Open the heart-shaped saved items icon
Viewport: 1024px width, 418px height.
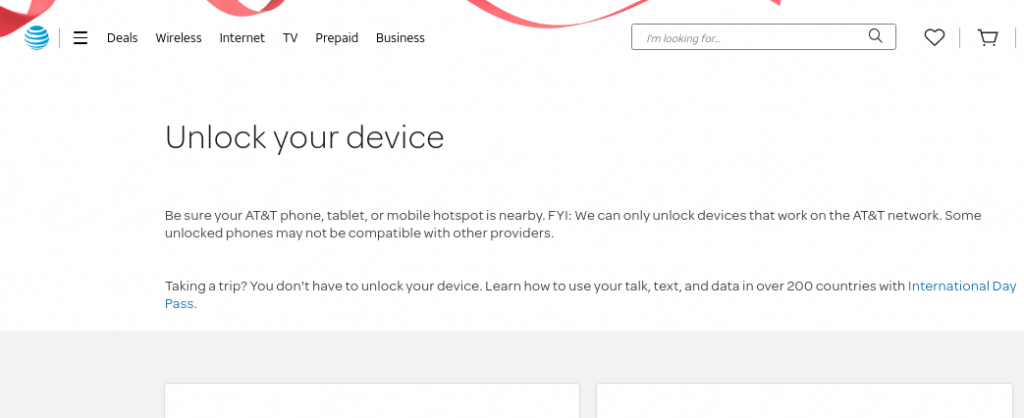(934, 38)
